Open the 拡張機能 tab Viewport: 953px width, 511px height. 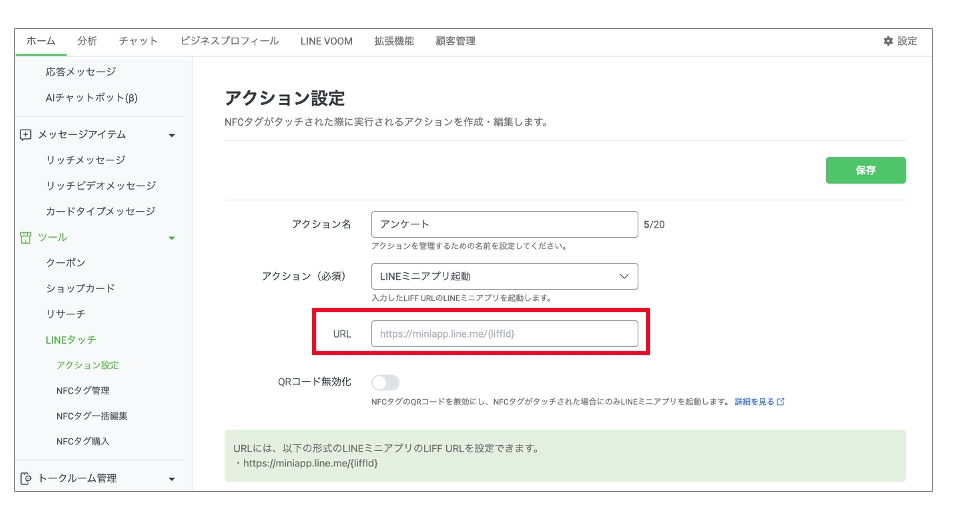click(x=394, y=41)
